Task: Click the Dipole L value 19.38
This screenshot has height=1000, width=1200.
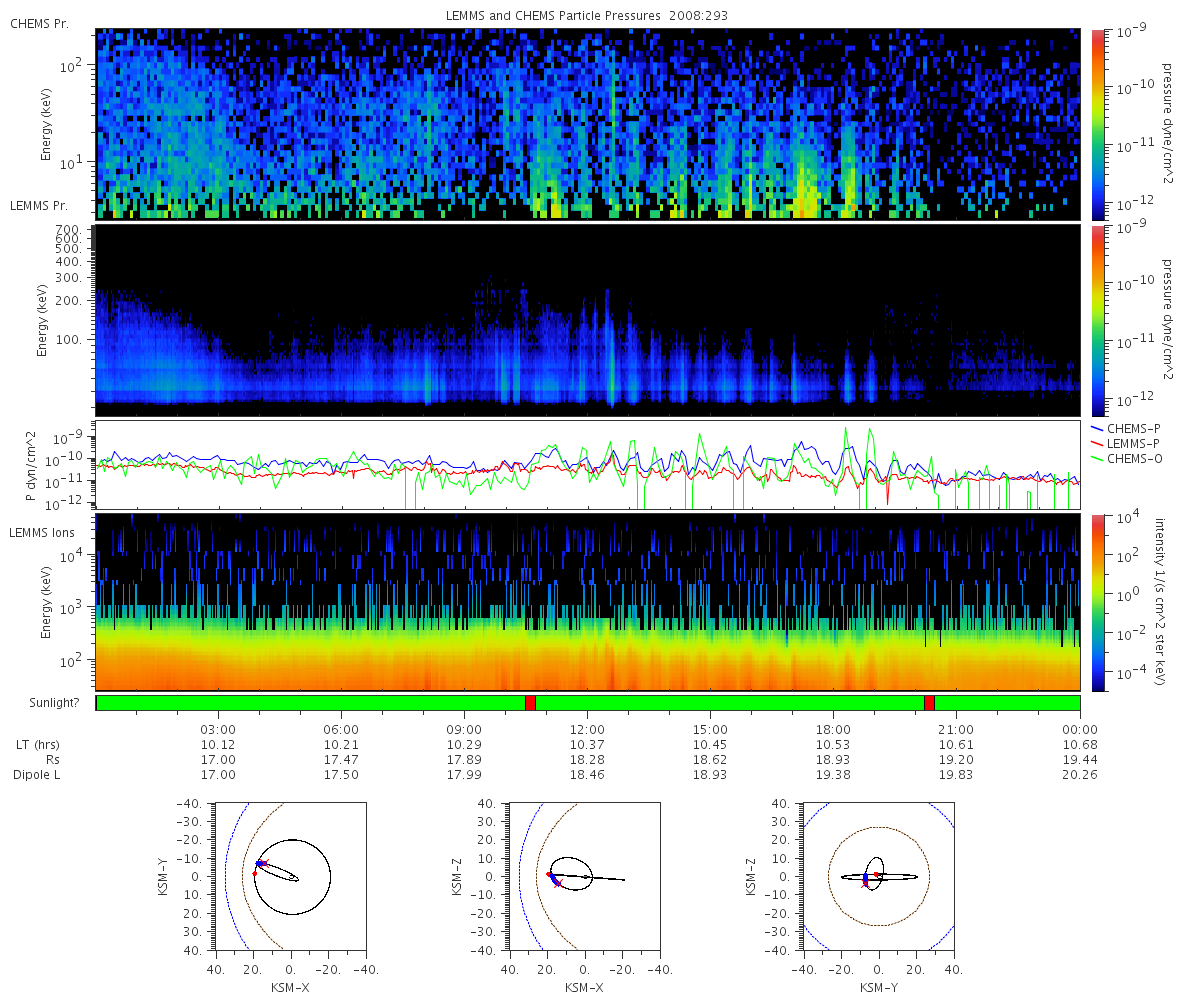Action: pos(833,775)
